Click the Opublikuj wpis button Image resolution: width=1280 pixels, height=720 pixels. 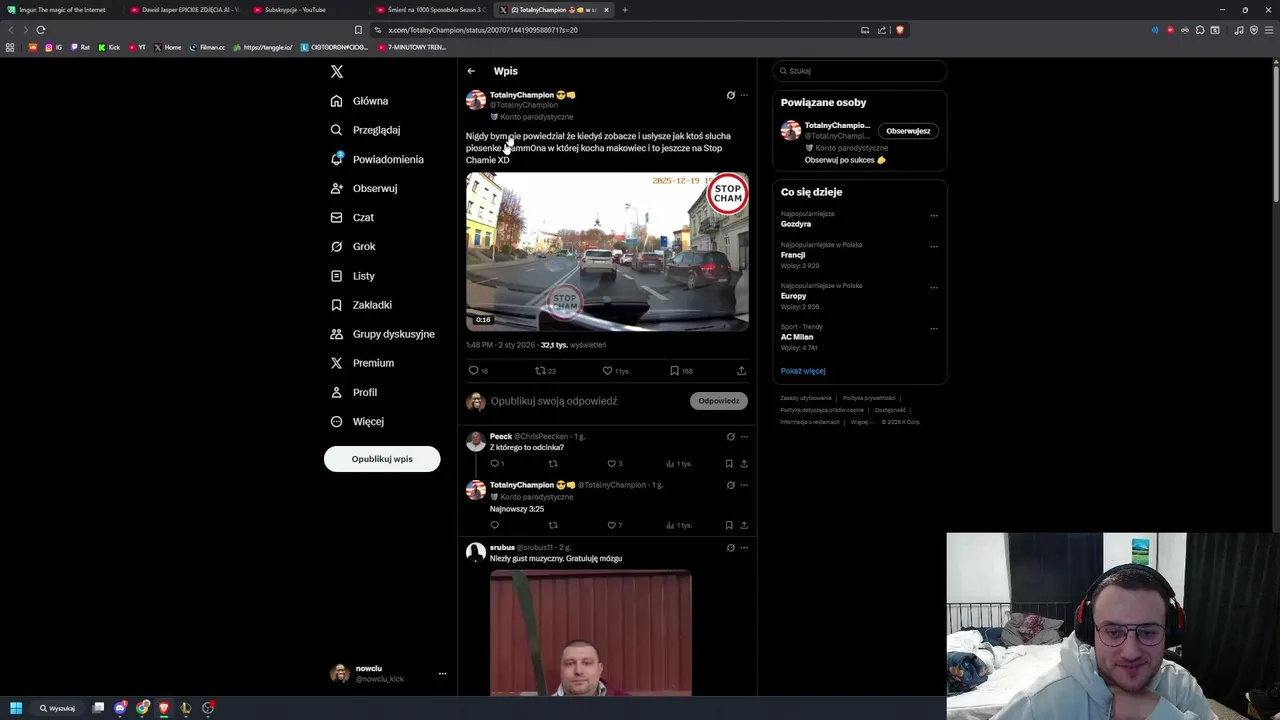[x=382, y=459]
